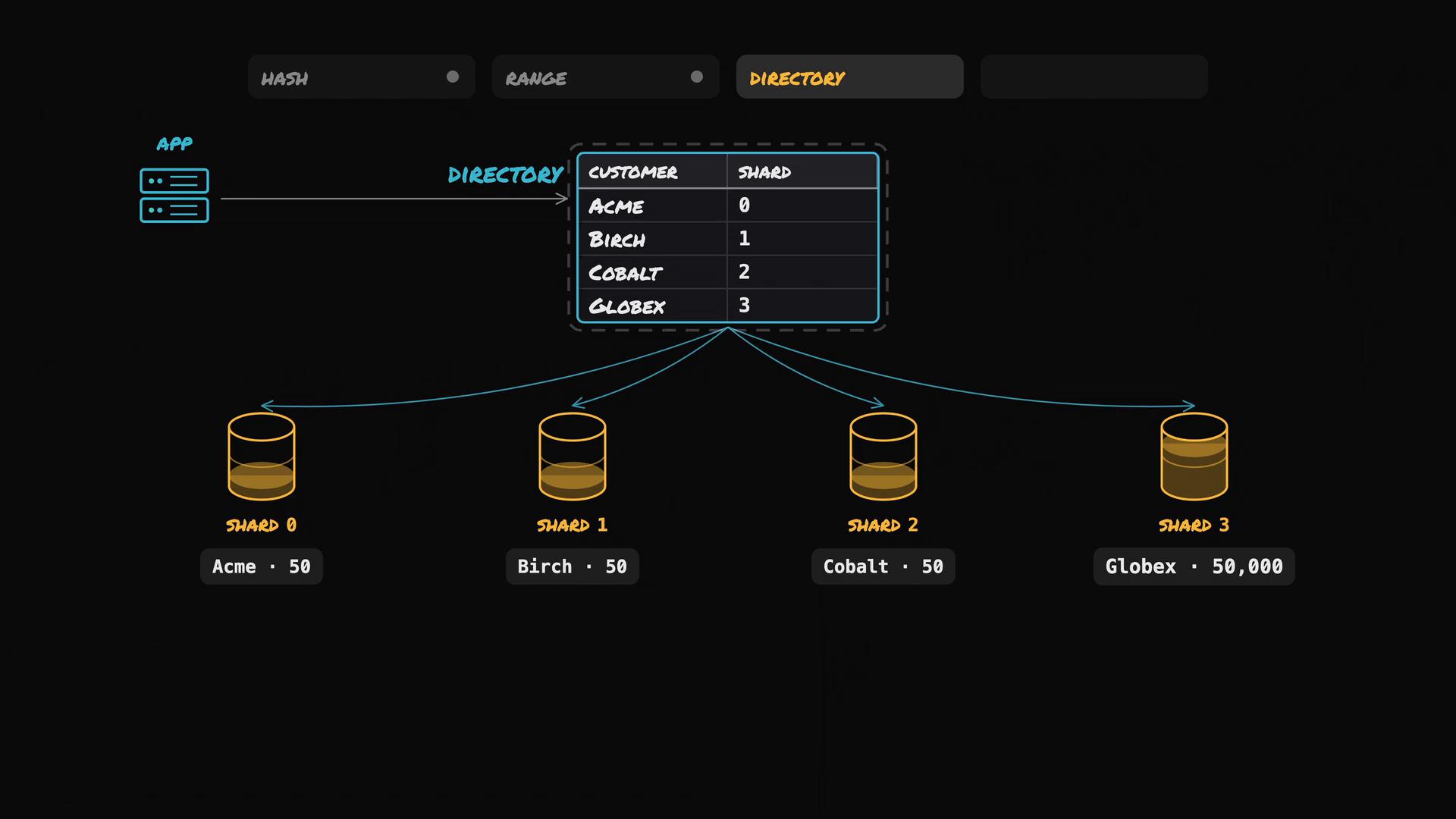This screenshot has width=1456, height=819.
Task: Click the 'Acme · 50' chip
Action: click(x=262, y=566)
